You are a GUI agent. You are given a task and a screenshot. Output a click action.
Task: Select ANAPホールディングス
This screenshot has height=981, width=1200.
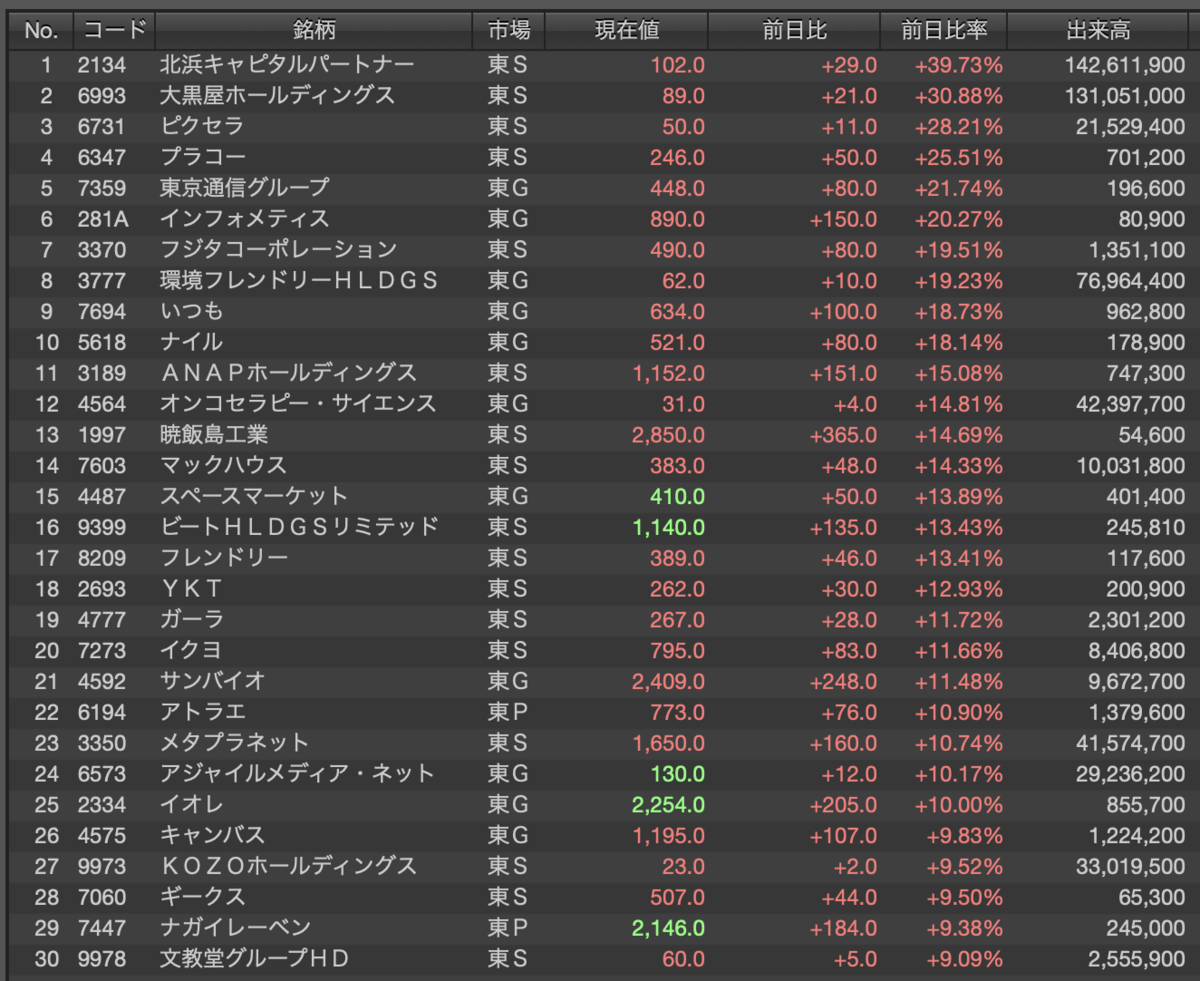(288, 373)
